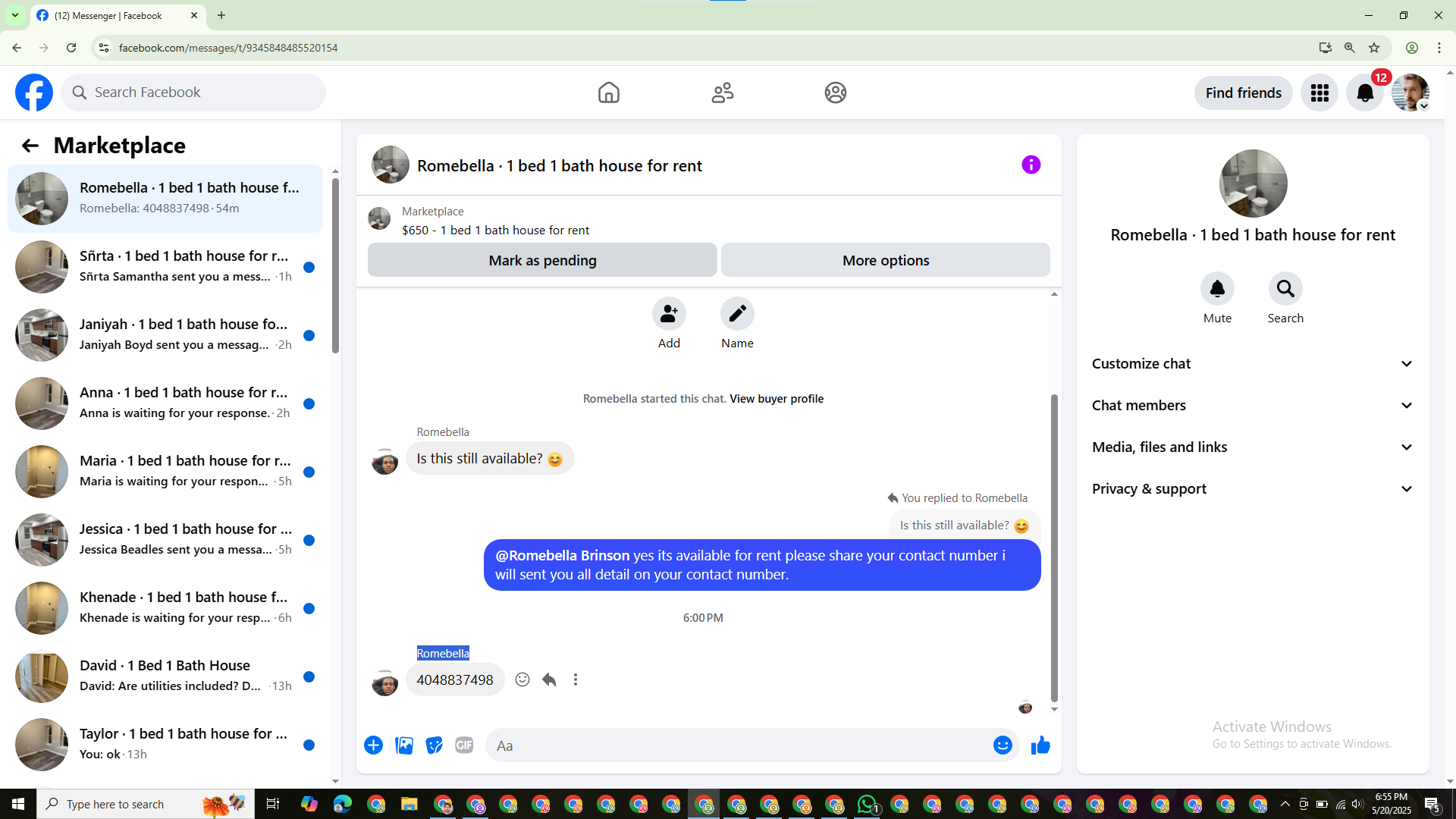Open the sticker picker icon
Screen dimensions: 1456x819
434,745
